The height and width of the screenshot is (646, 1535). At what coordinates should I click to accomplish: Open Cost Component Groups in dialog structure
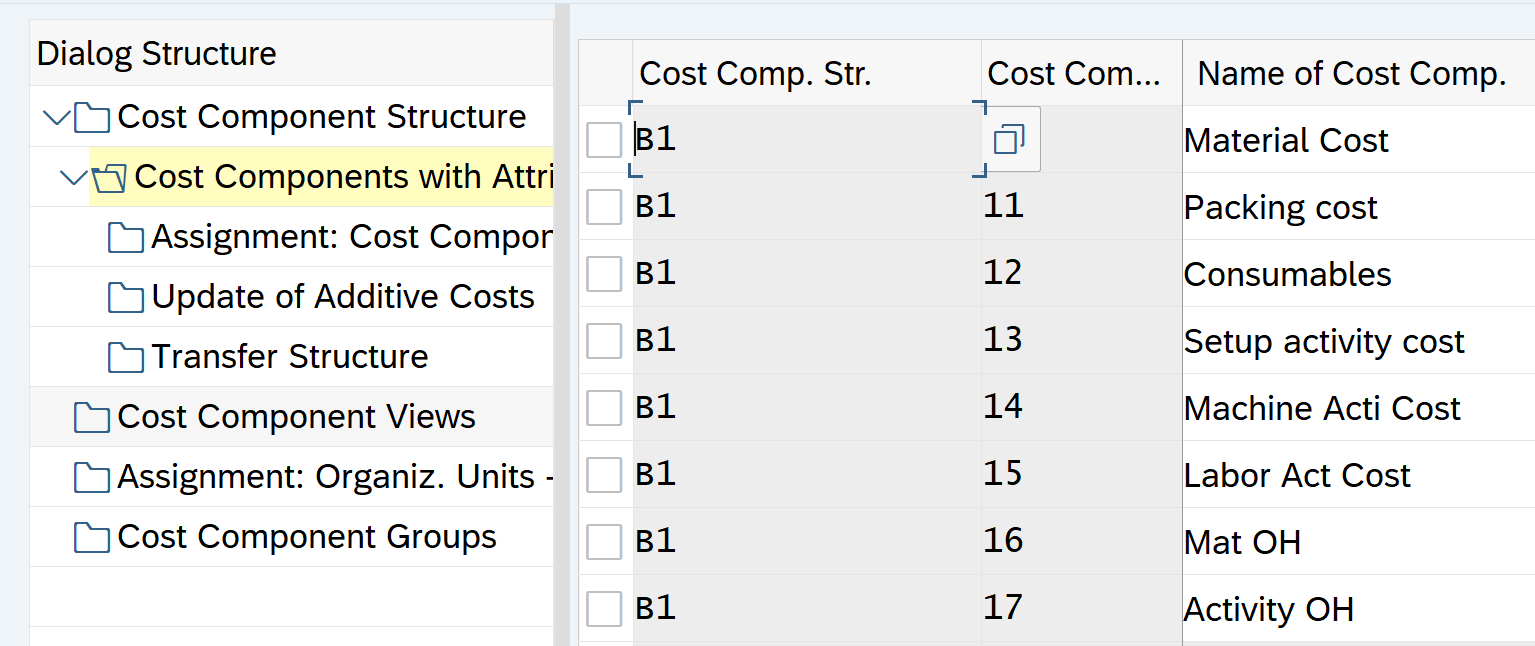pos(306,537)
